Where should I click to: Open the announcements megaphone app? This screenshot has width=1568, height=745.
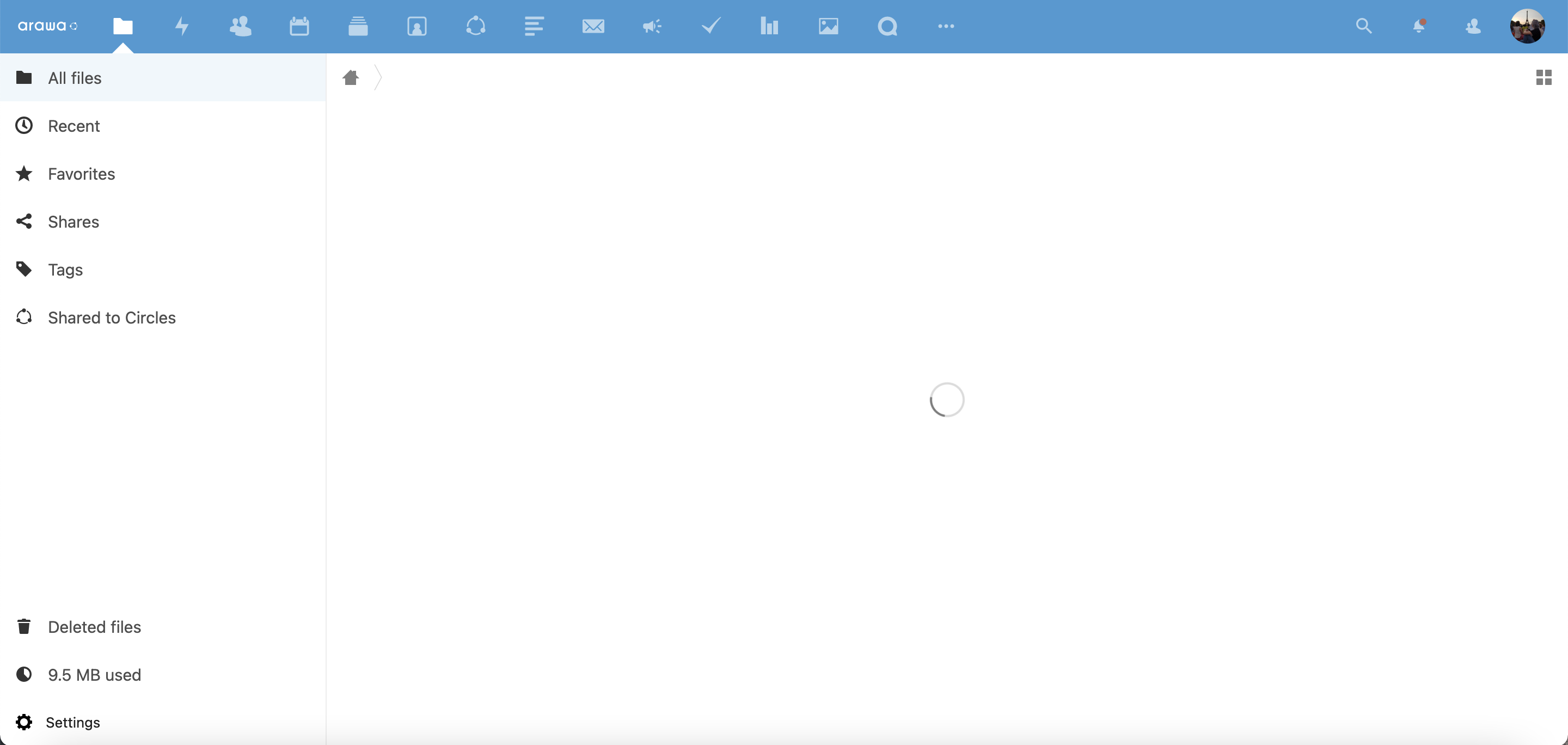pyautogui.click(x=651, y=26)
